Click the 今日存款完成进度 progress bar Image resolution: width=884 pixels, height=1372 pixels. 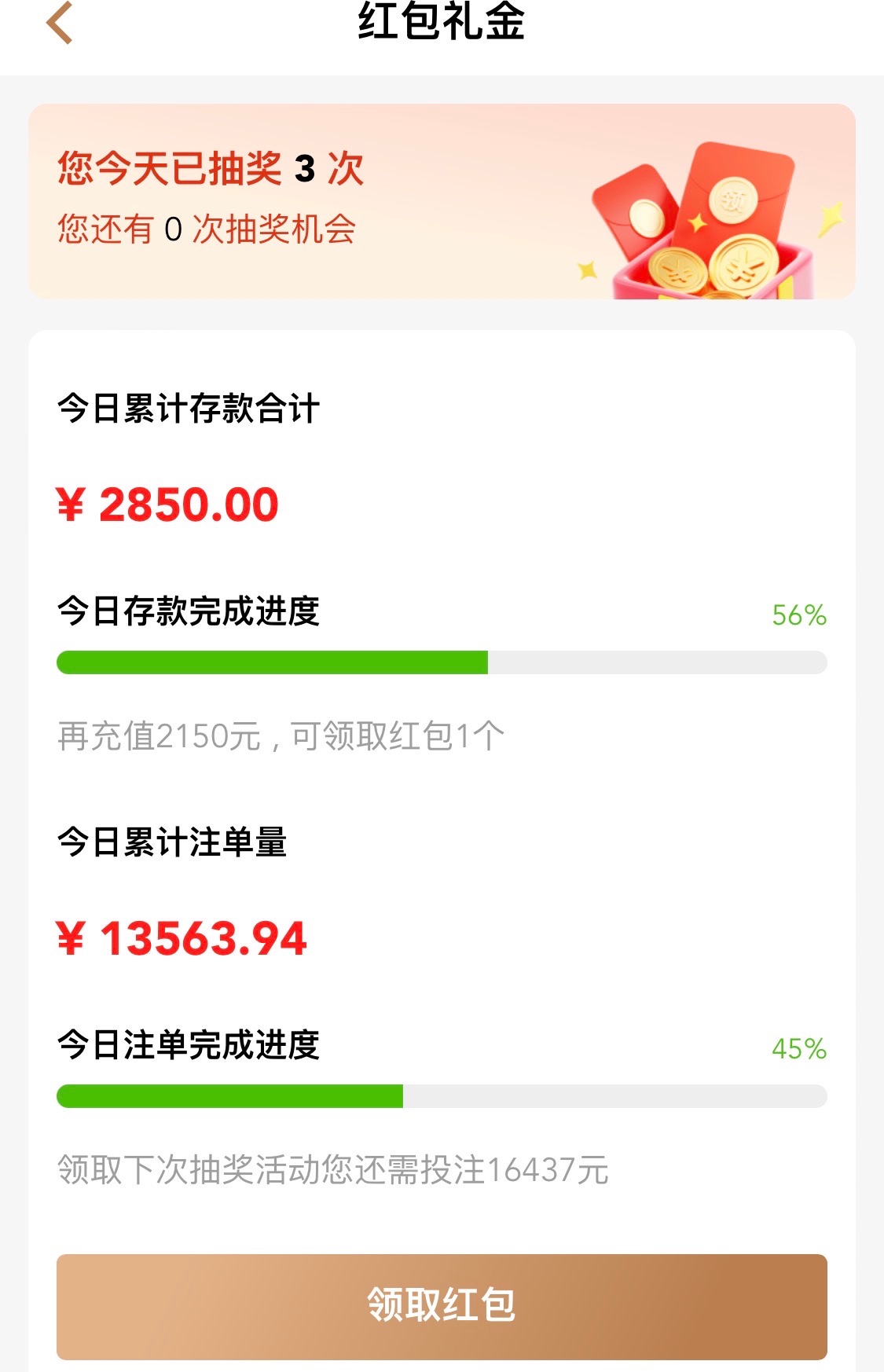click(442, 662)
